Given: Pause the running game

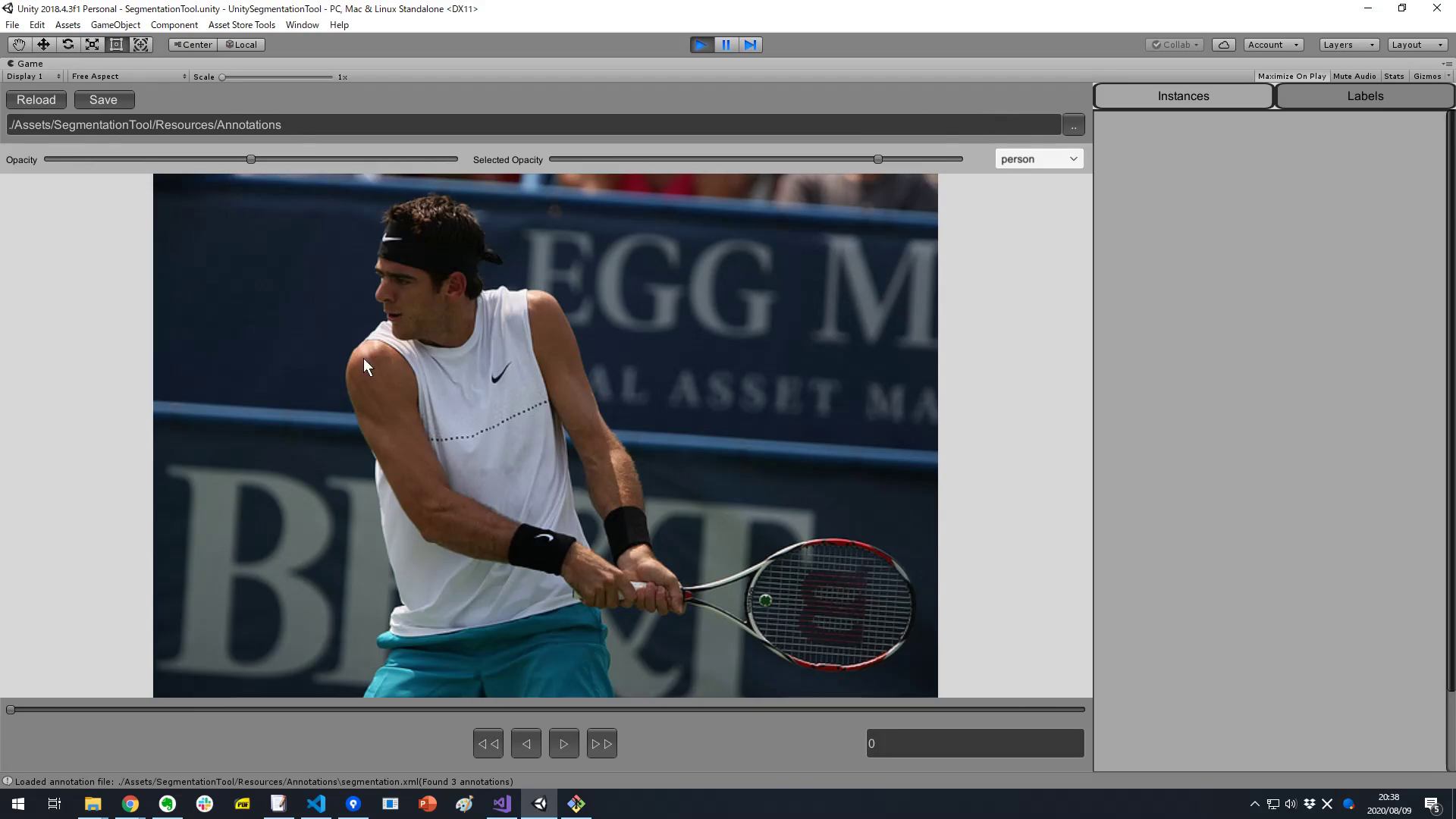Looking at the screenshot, I should (x=726, y=45).
